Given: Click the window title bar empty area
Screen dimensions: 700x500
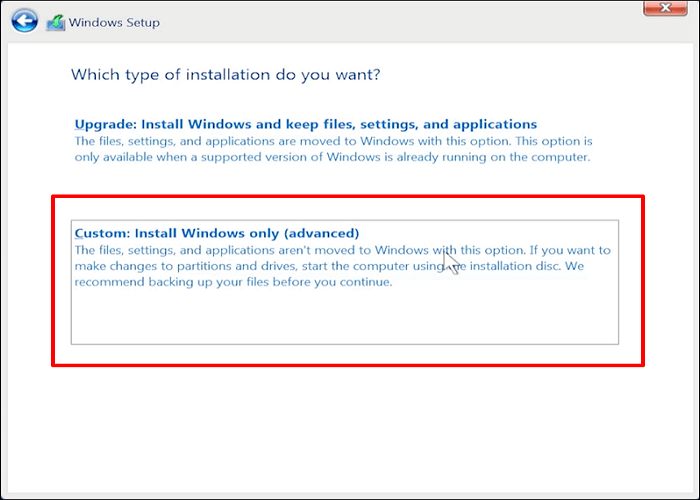Looking at the screenshot, I should (x=400, y=20).
